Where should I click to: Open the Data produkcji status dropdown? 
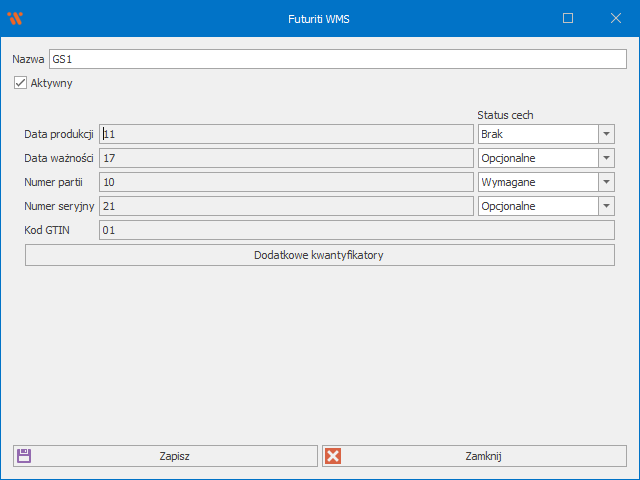(x=606, y=134)
